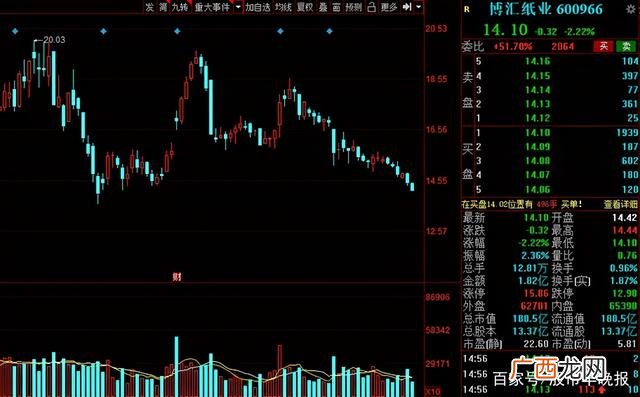Click the 外盘 value 62701

[534, 306]
